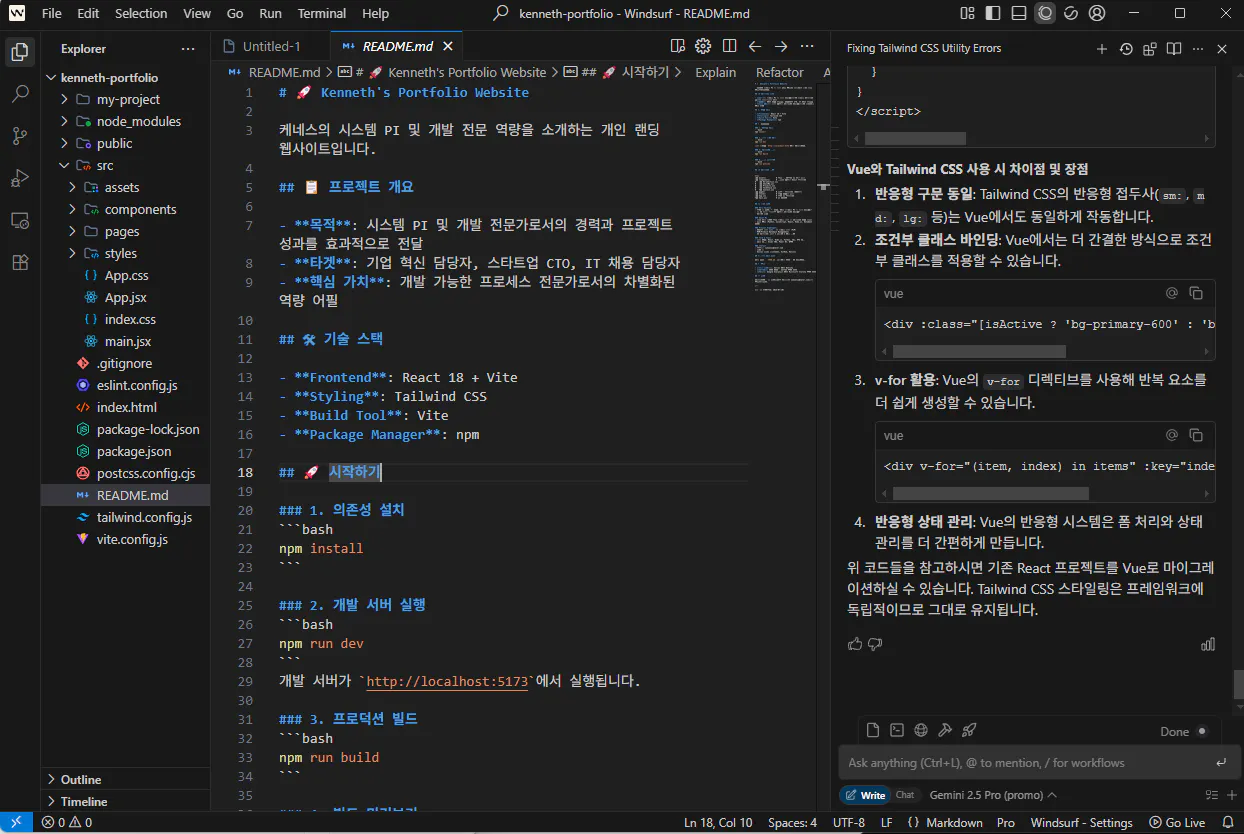Collapse the src folder
The image size is (1244, 834).
[125, 165]
